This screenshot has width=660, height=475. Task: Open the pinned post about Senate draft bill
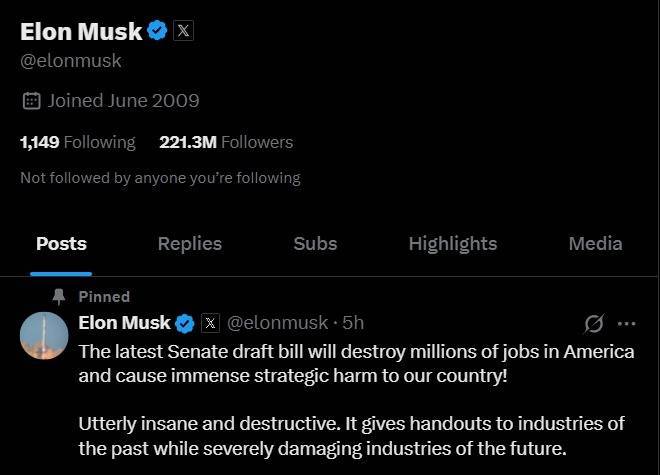click(x=356, y=400)
